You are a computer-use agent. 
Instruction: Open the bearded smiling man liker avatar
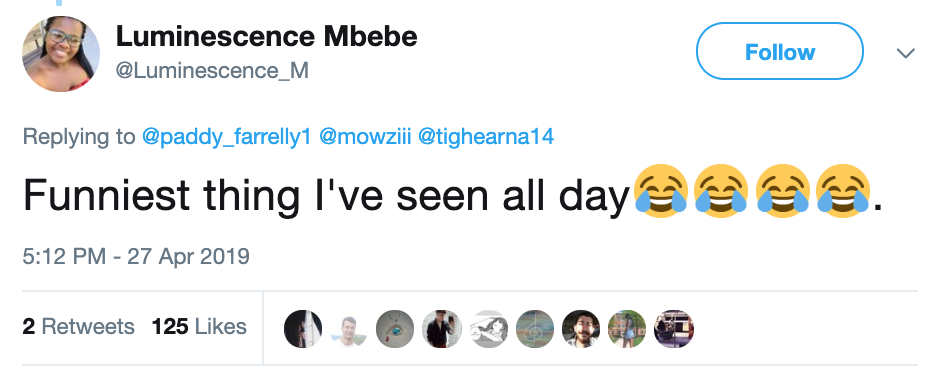(x=581, y=329)
